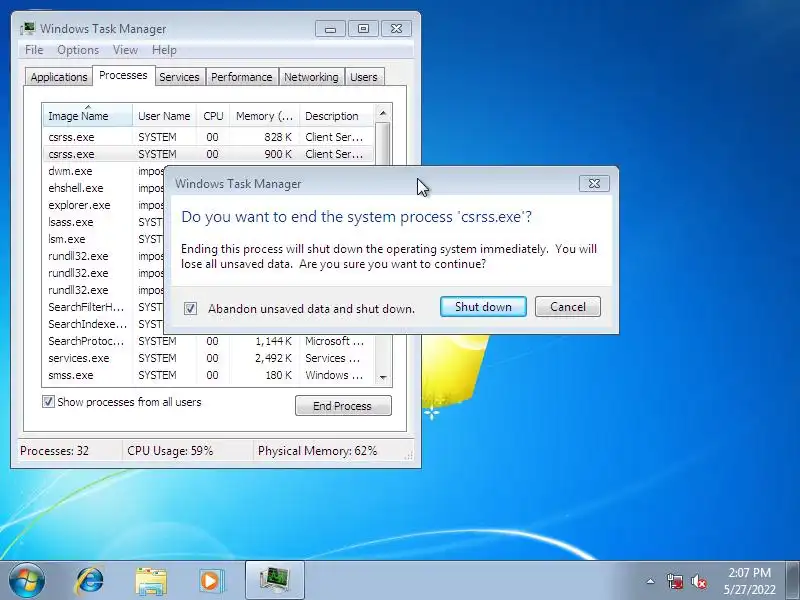Switch to the Applications tab
The height and width of the screenshot is (600, 800).
[59, 77]
